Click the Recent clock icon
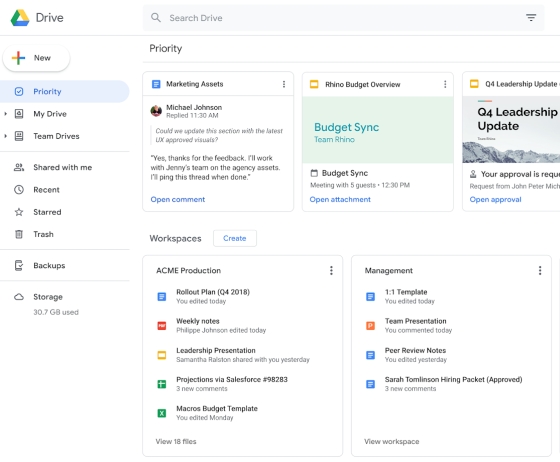This screenshot has width=560, height=462. 19,190
